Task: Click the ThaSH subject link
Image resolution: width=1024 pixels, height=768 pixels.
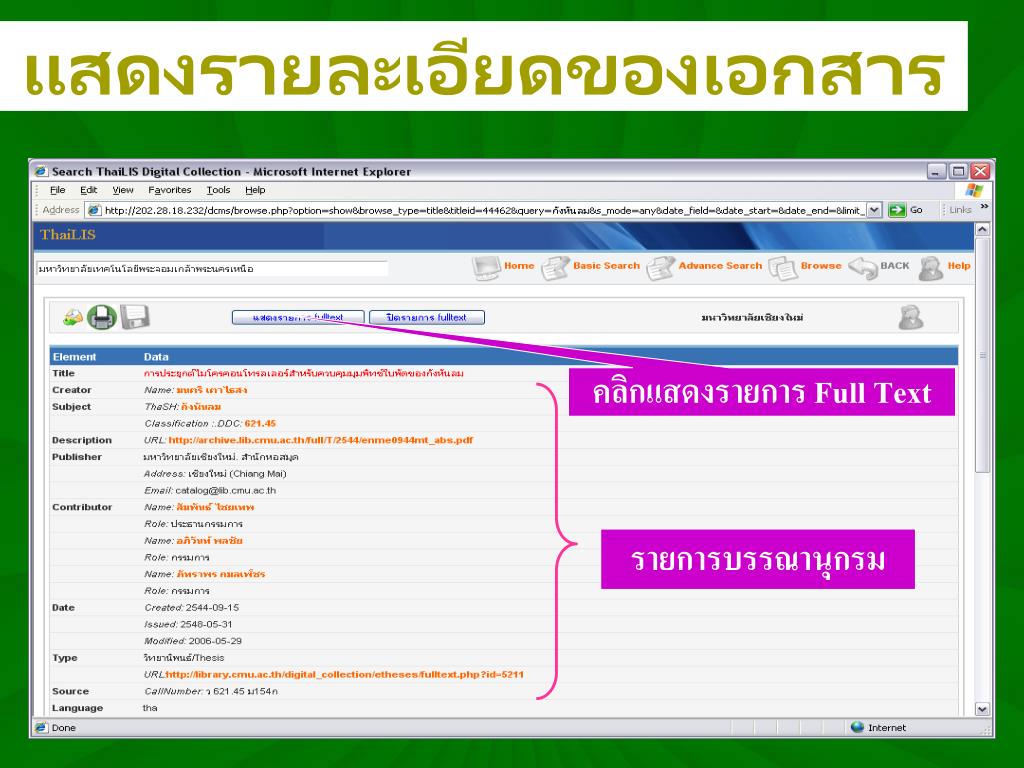Action: click(201, 407)
